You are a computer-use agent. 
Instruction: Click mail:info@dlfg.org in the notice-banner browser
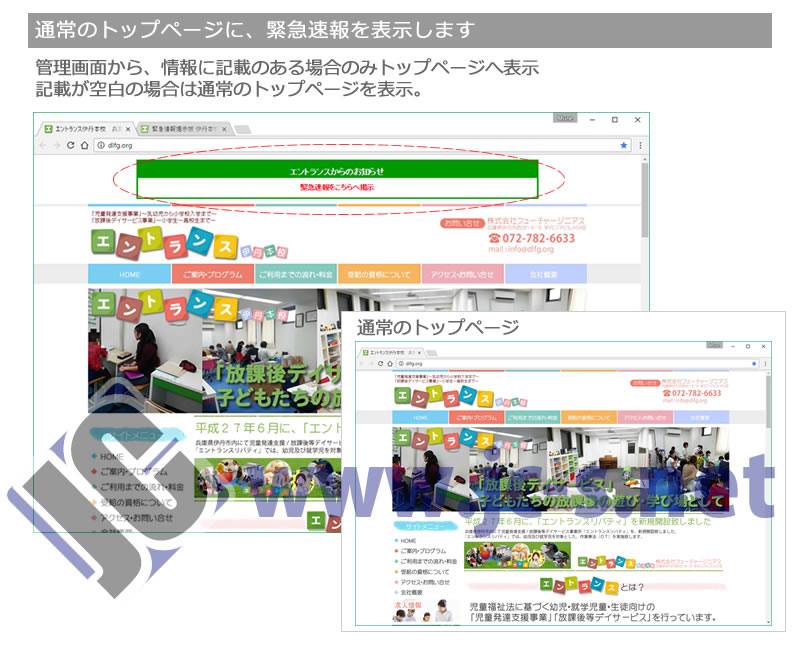tap(520, 249)
